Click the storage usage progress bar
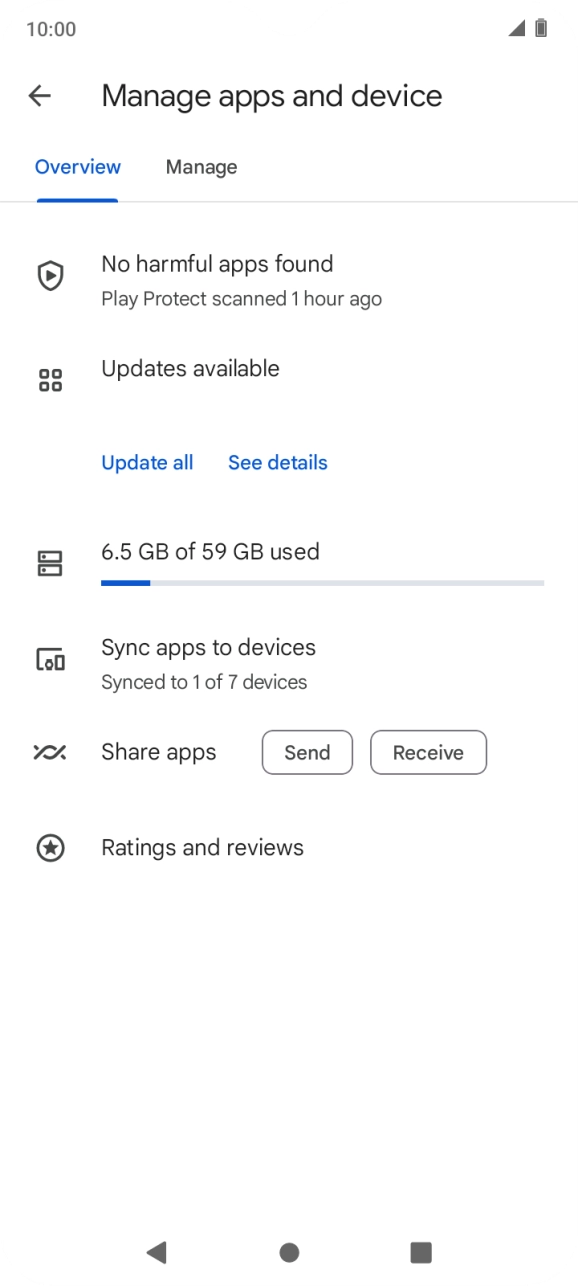 click(x=322, y=582)
